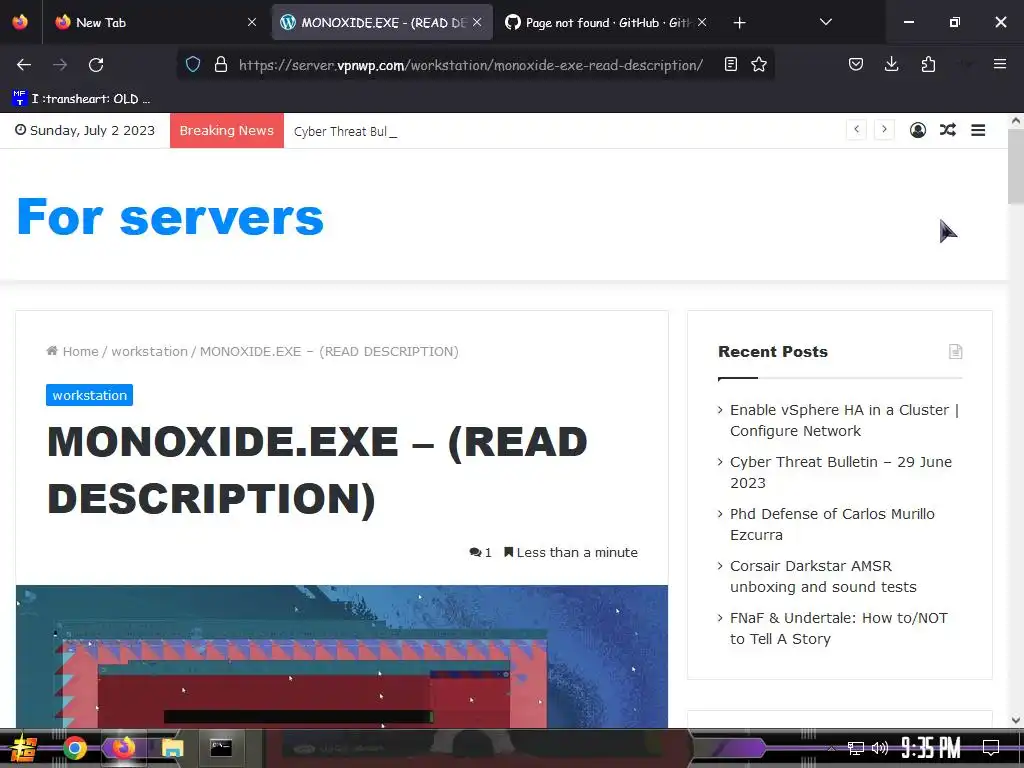This screenshot has width=1024, height=768.
Task: Click scrollbar down arrow
Action: click(x=1016, y=720)
